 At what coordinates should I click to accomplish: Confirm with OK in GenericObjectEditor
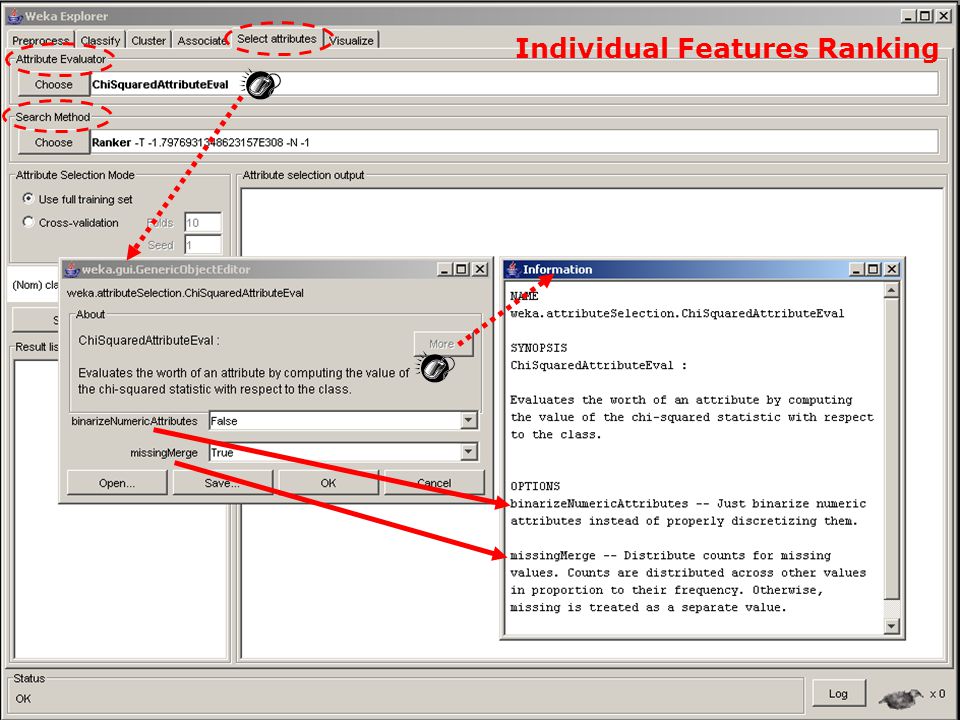click(328, 483)
